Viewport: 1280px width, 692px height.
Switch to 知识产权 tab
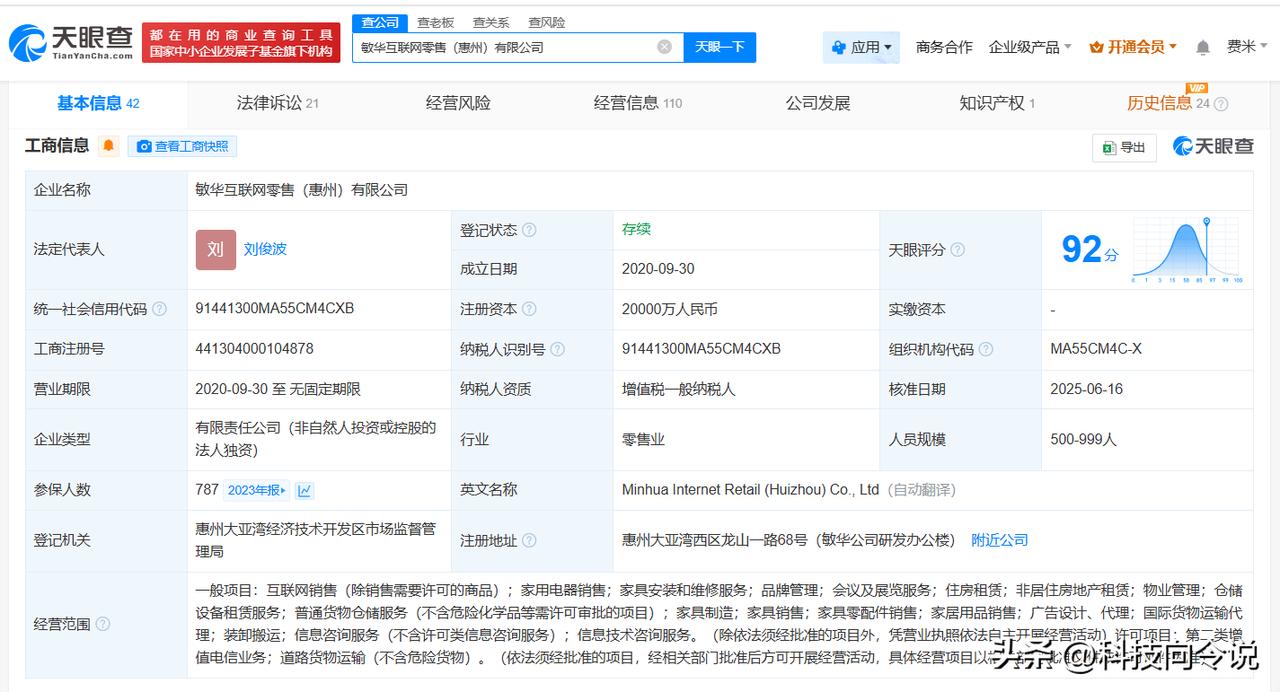click(996, 103)
